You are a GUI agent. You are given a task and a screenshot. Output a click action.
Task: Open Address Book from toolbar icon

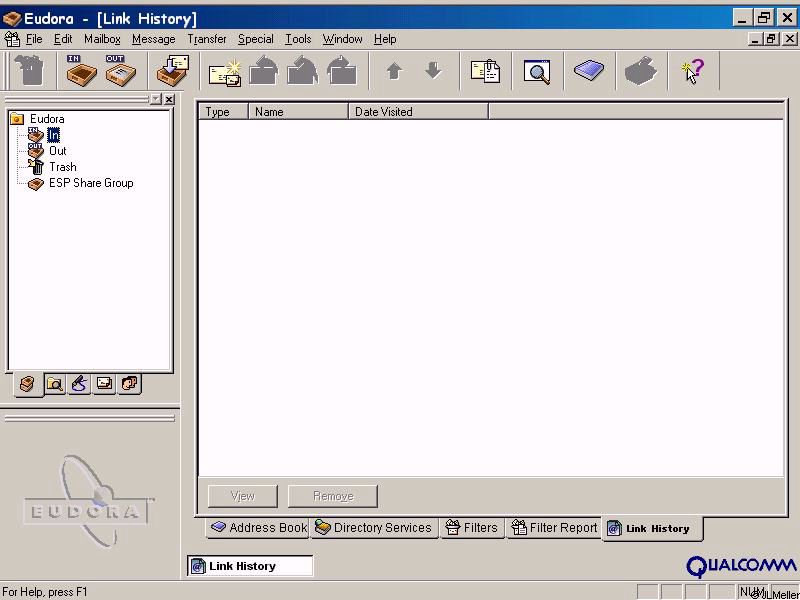[x=589, y=69]
